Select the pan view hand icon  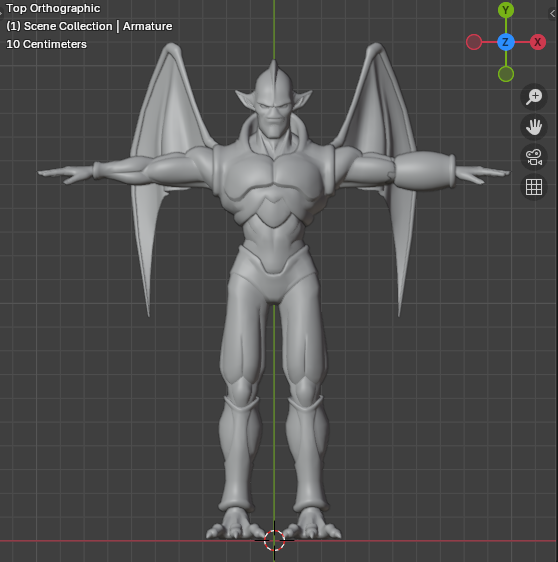pos(534,127)
